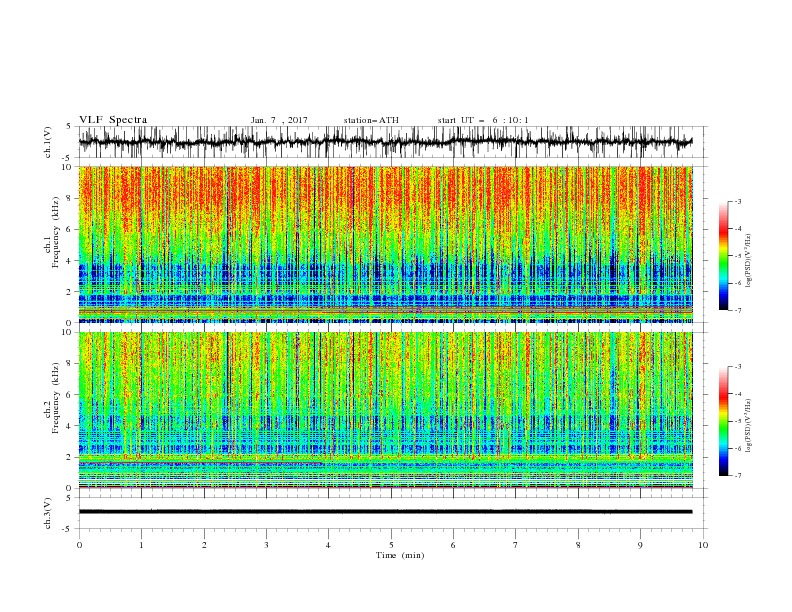
Task: Click the "ch.1(V)" waveform axis label
Action: click(x=48, y=142)
